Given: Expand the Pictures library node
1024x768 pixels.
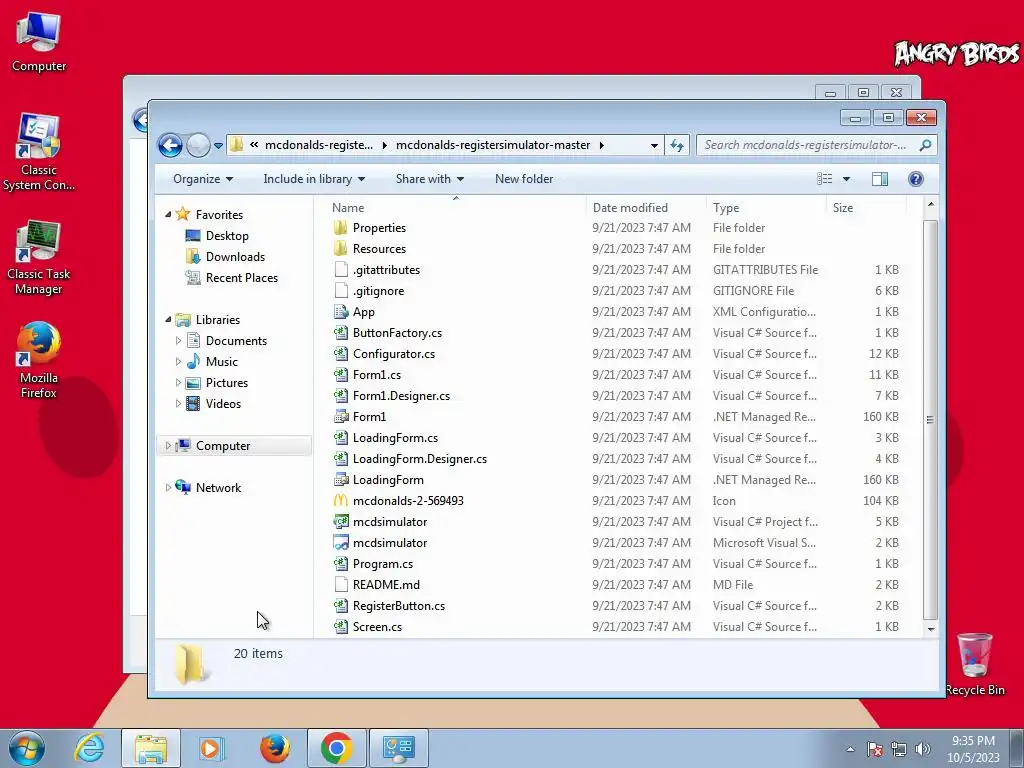Looking at the screenshot, I should coord(178,383).
